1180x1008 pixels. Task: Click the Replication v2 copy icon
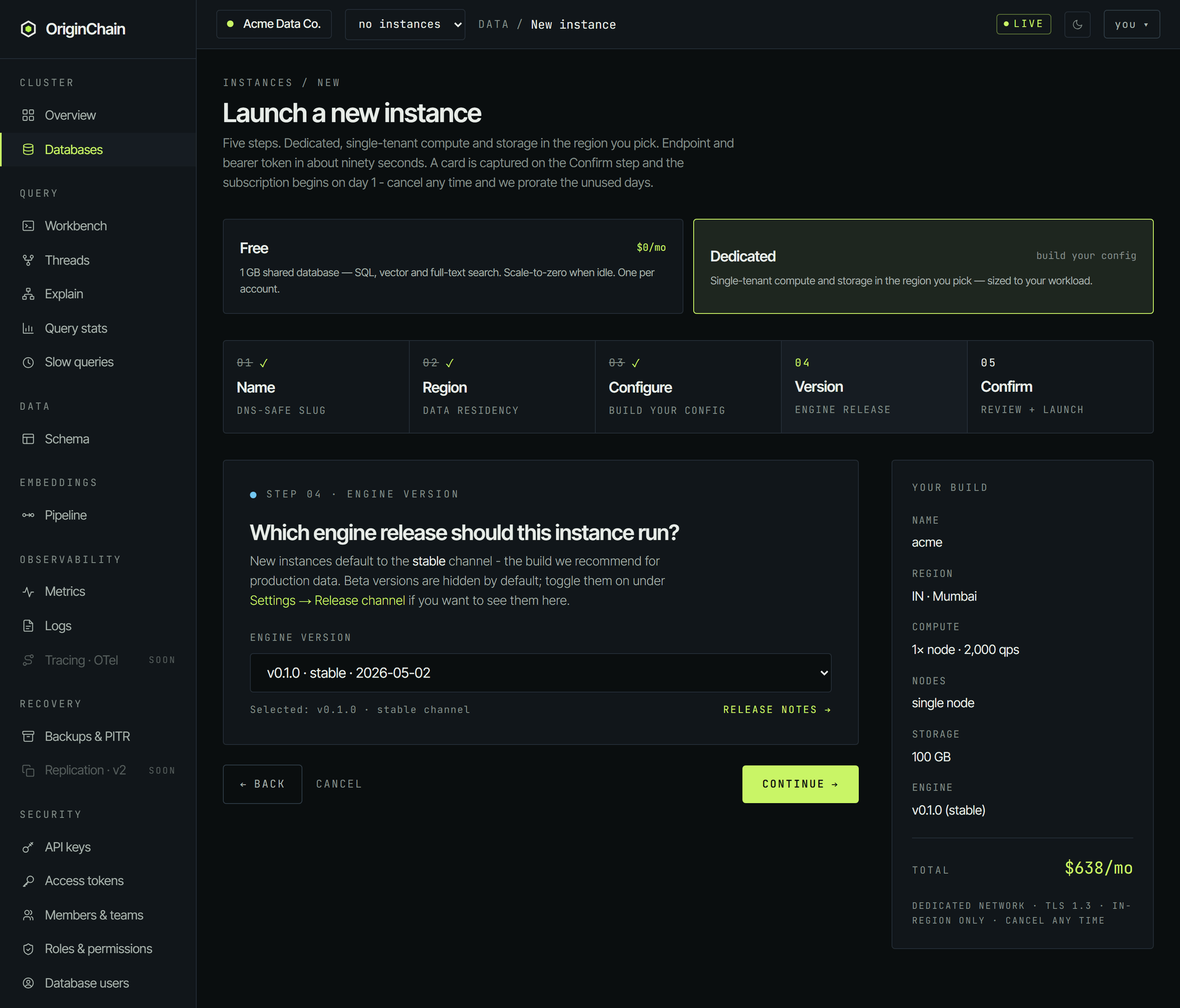click(x=28, y=770)
